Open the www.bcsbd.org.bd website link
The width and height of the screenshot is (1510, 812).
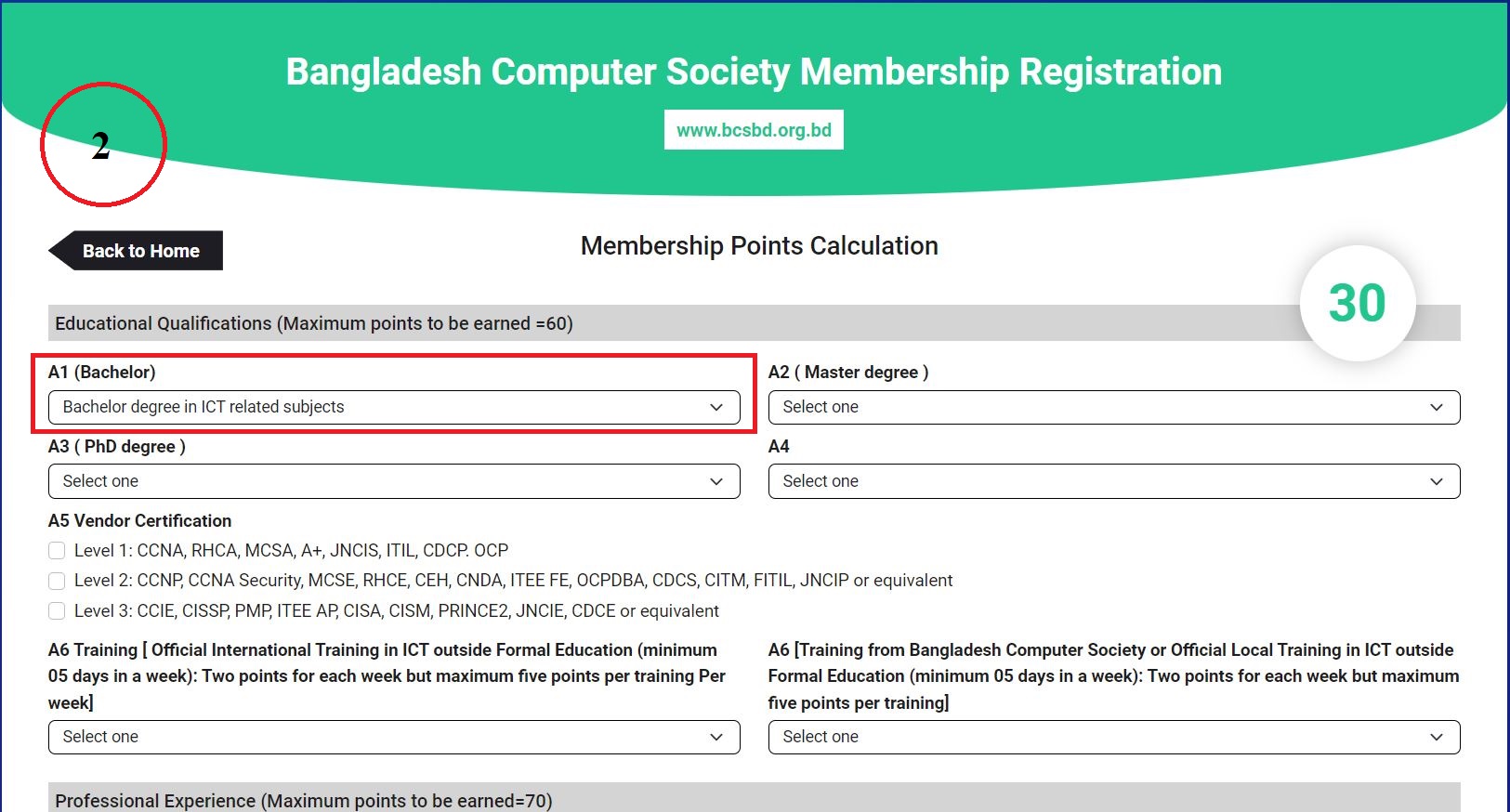[x=754, y=130]
